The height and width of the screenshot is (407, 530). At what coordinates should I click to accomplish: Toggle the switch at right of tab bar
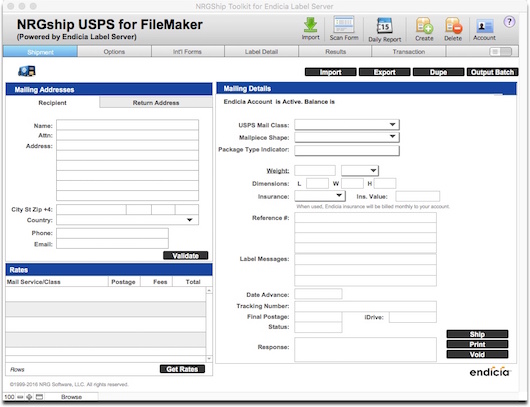501,52
